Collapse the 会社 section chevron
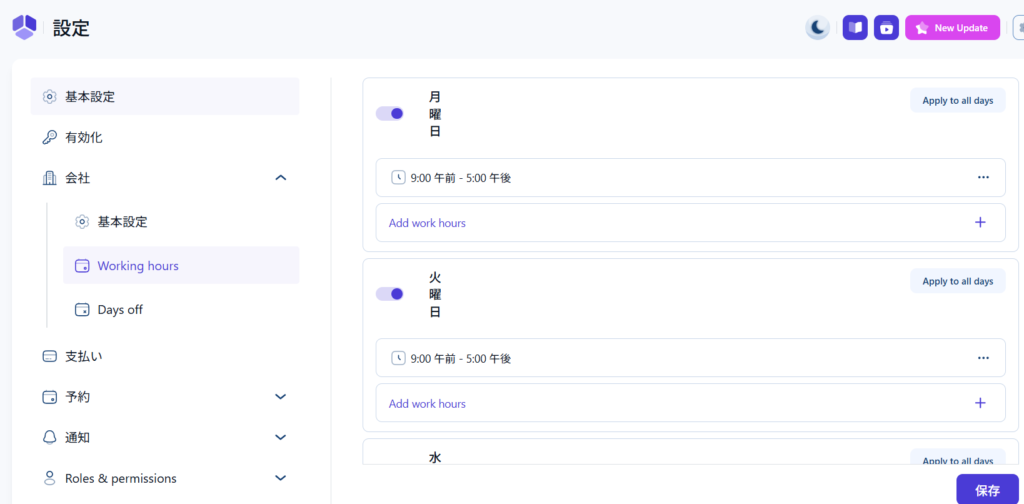 (x=280, y=178)
